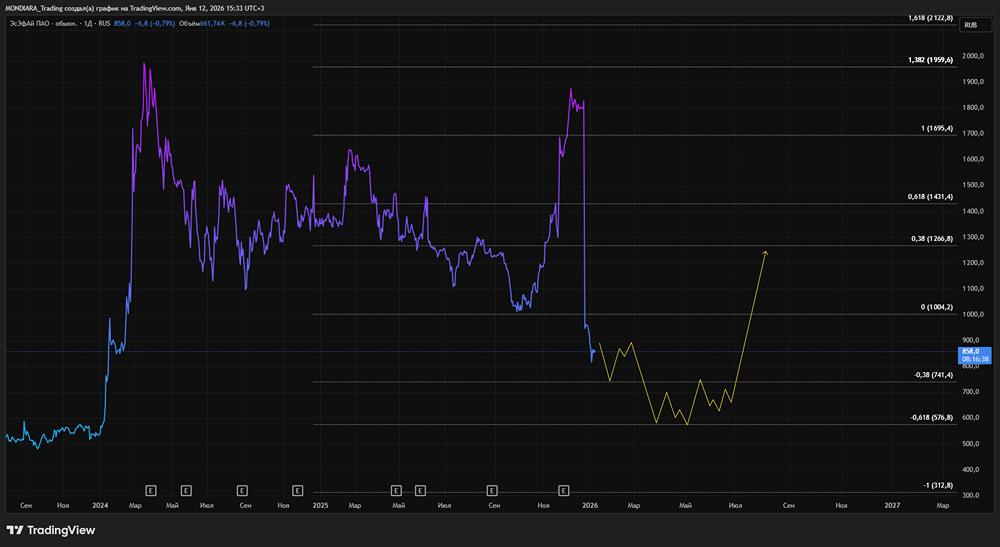This screenshot has width=1000, height=547.
Task: Click the earnings E marker above Сен 2025
Action: click(x=492, y=490)
